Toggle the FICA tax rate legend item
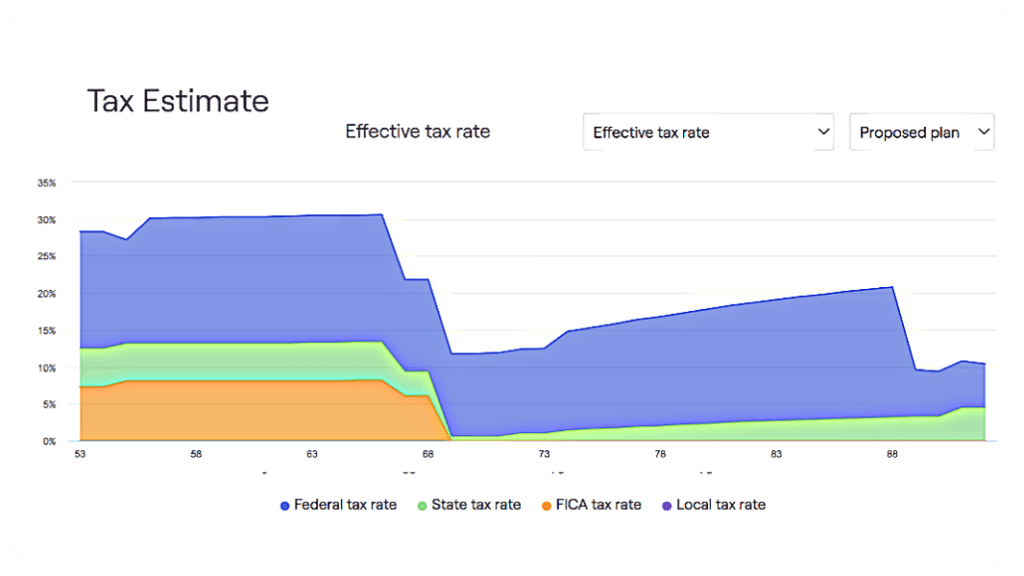1024x576 pixels. 592,505
